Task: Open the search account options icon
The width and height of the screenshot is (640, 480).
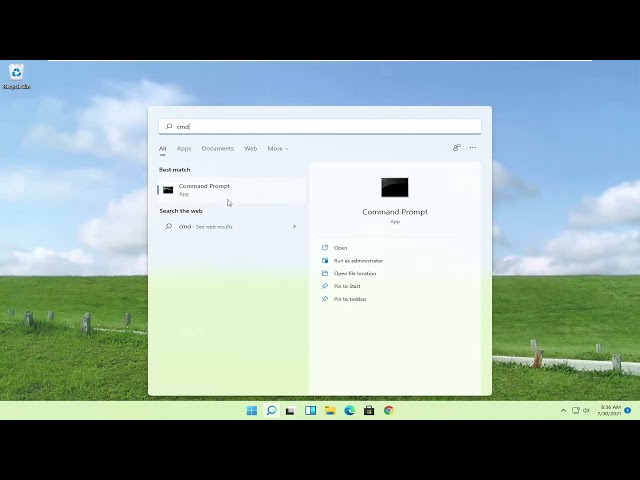Action: [x=457, y=148]
